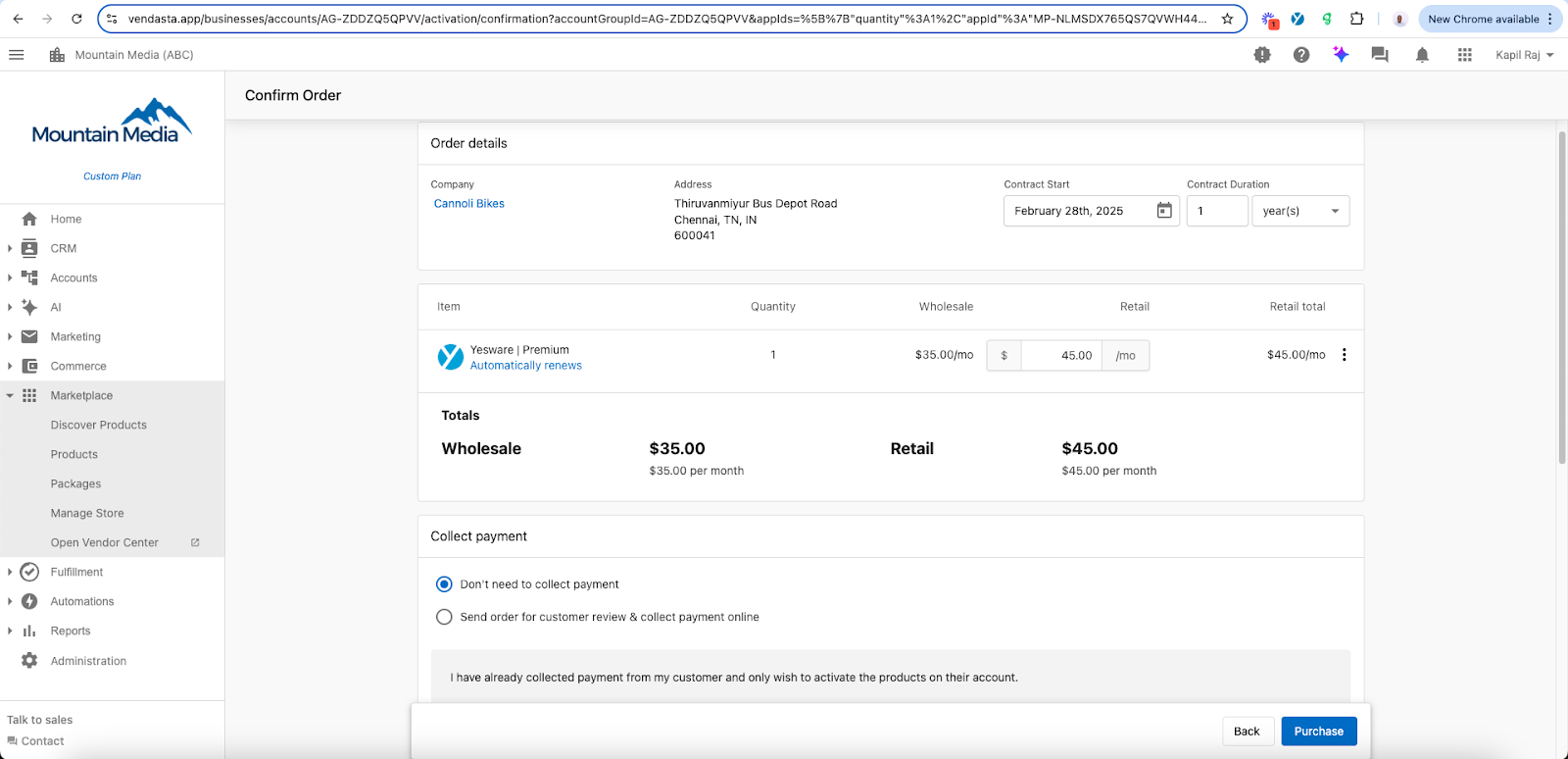1568x759 pixels.
Task: Open the Chrome extensions puzzle icon
Action: click(x=1356, y=19)
